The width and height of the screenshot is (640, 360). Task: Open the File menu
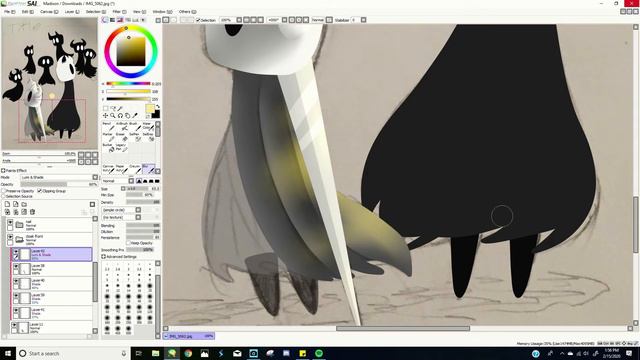(x=10, y=12)
